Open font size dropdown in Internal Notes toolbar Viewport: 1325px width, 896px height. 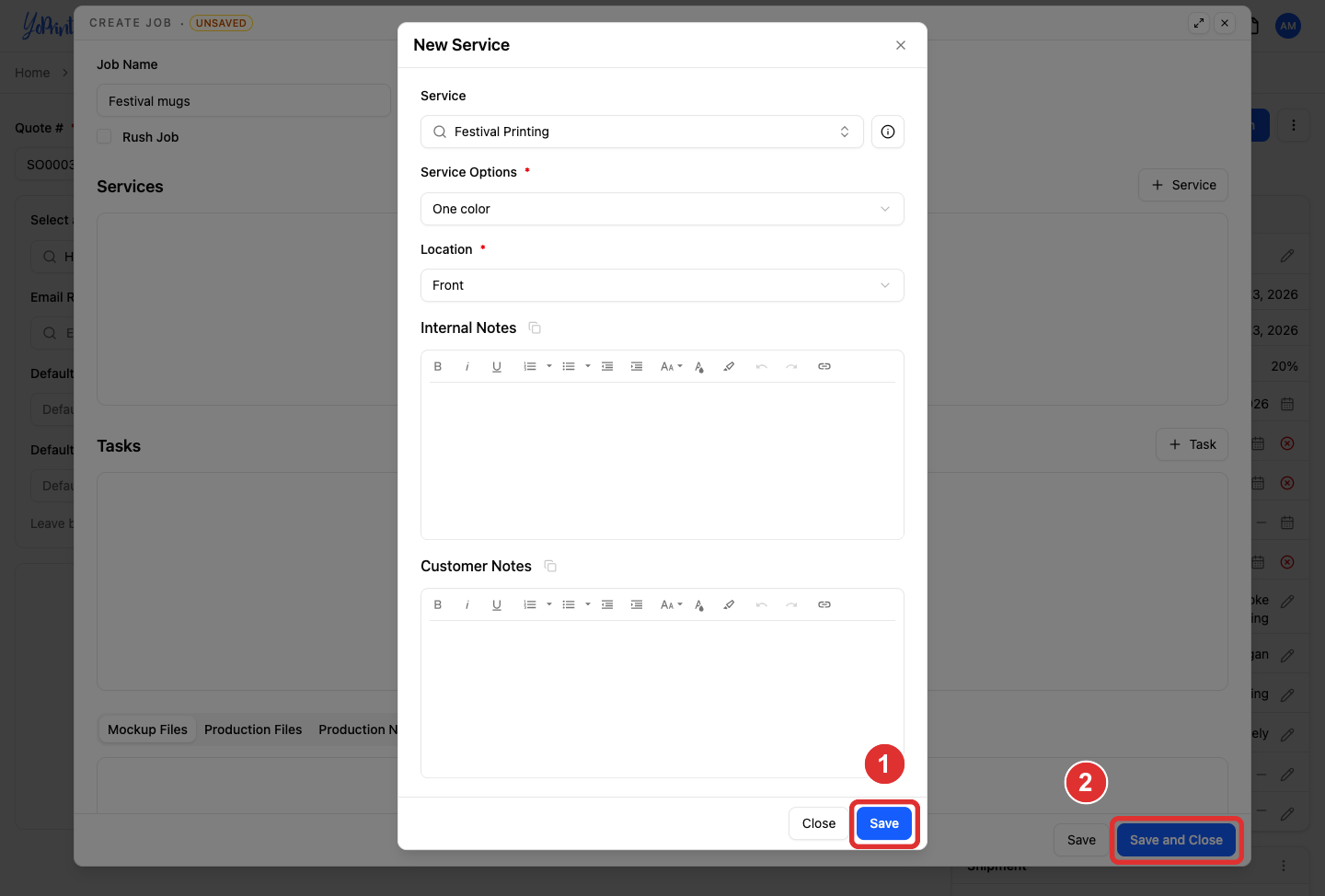point(672,366)
